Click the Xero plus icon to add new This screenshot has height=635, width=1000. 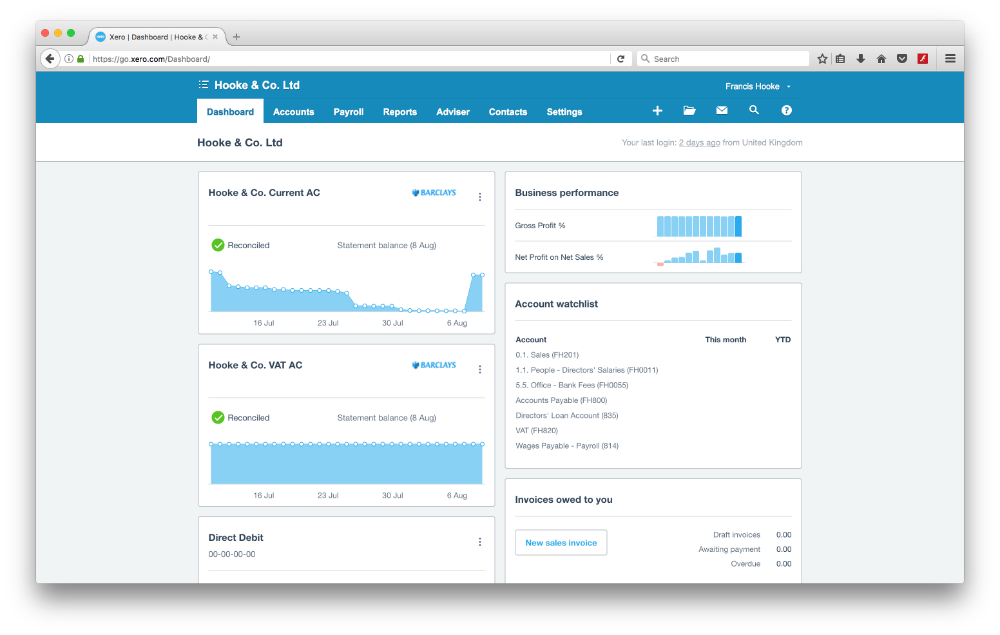(658, 110)
